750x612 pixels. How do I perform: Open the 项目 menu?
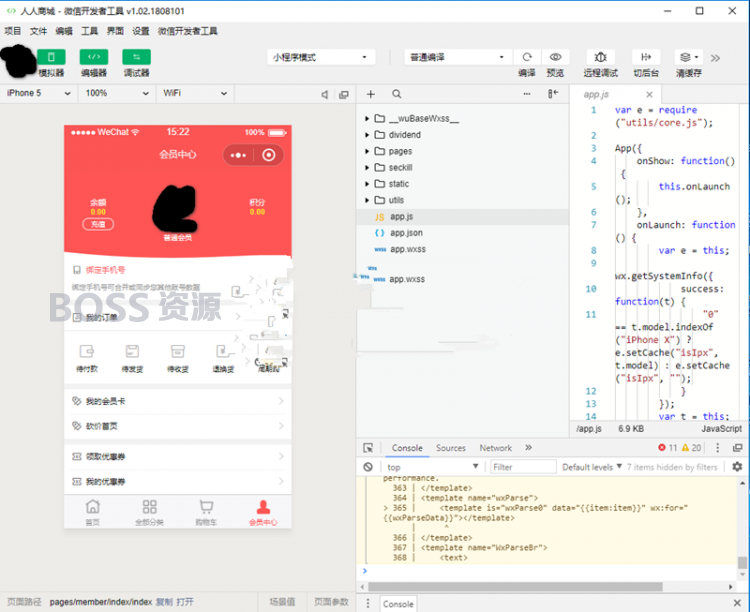[13, 31]
